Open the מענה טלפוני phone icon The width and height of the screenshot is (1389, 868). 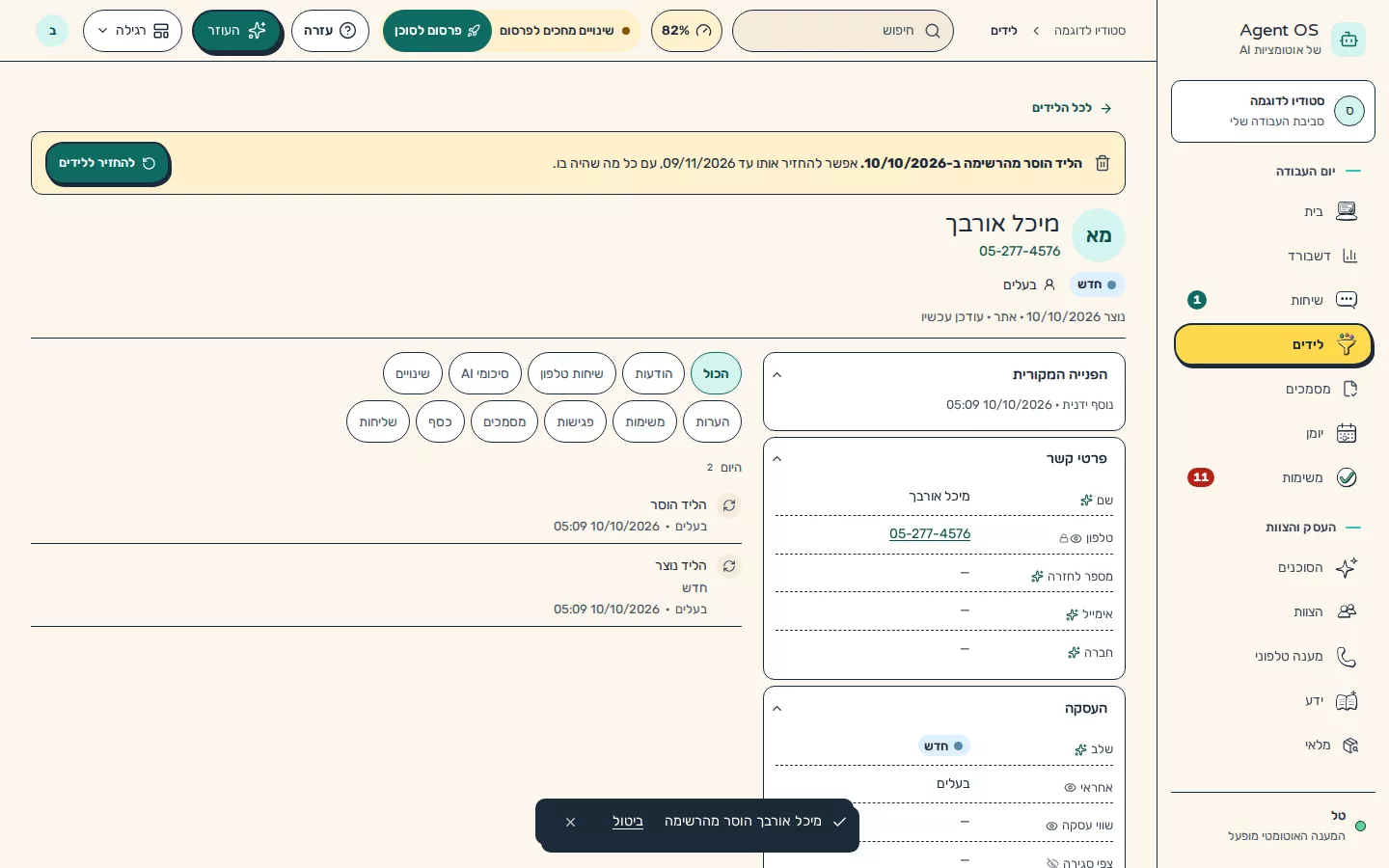(x=1347, y=657)
